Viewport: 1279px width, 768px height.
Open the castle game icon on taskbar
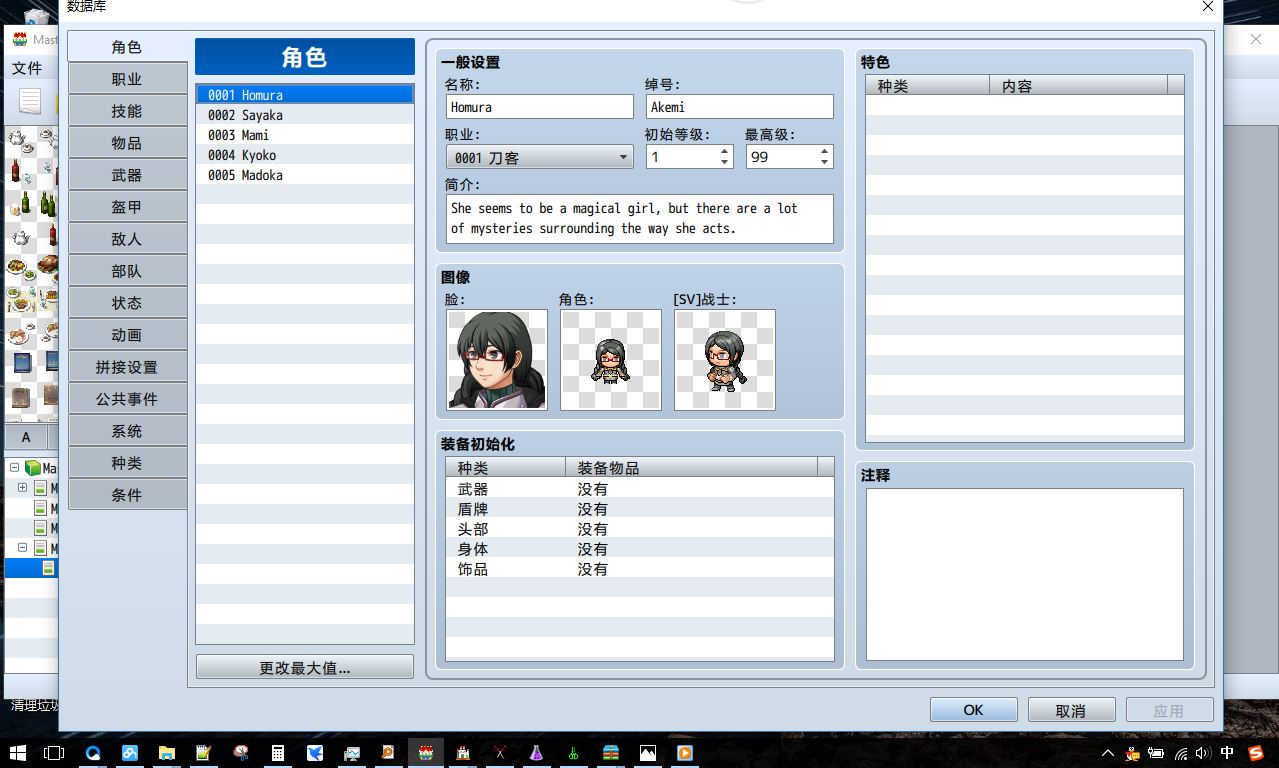462,752
